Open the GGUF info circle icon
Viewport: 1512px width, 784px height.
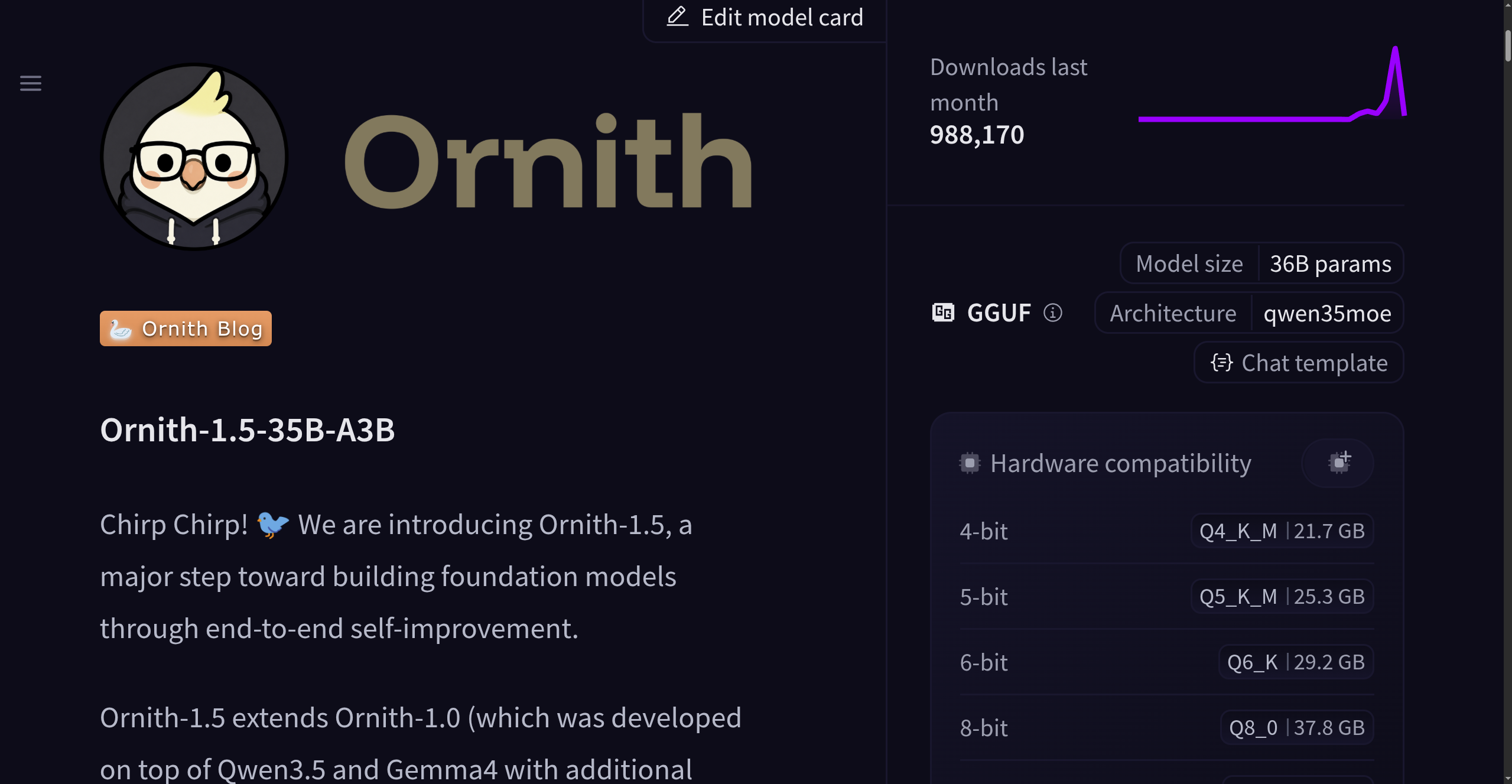1053,313
